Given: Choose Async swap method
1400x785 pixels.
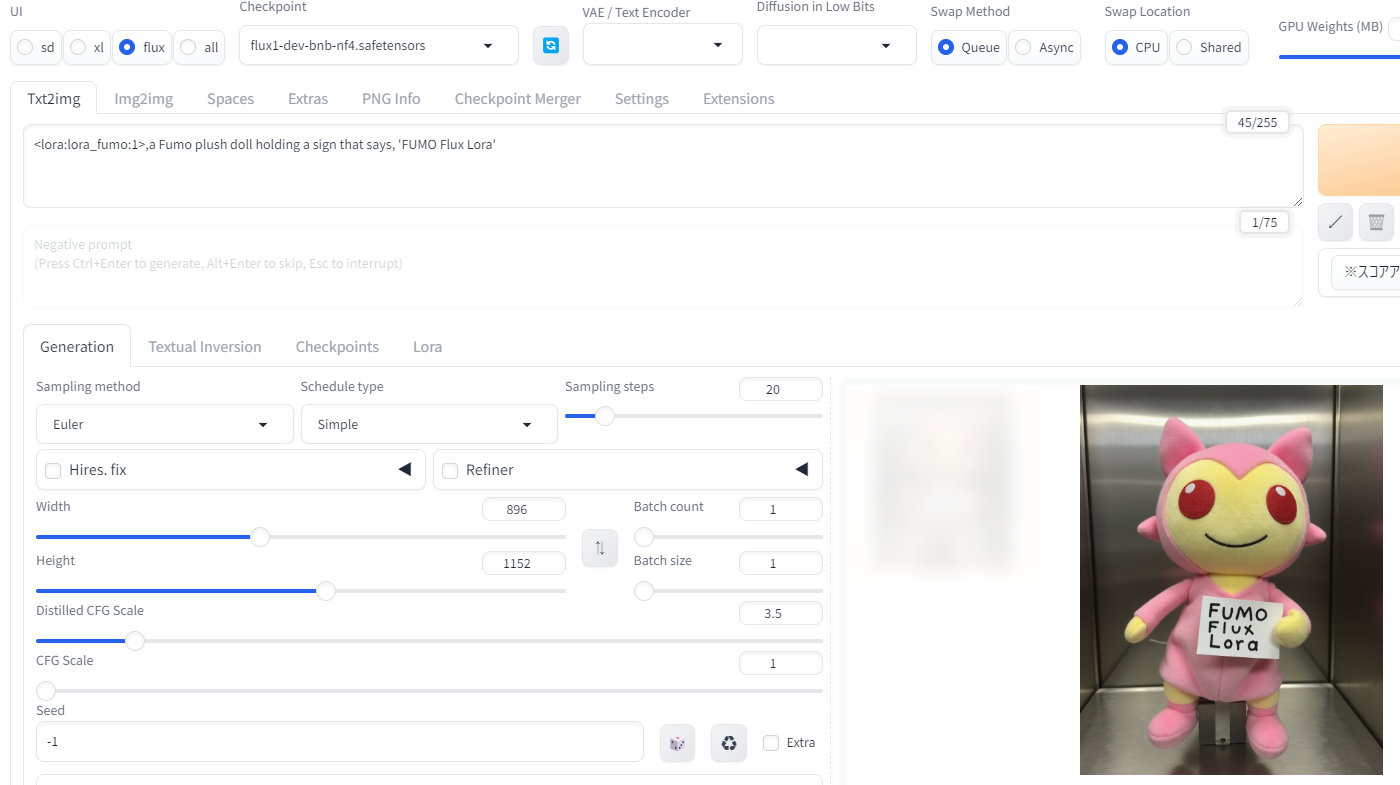Looking at the screenshot, I should pyautogui.click(x=1044, y=47).
